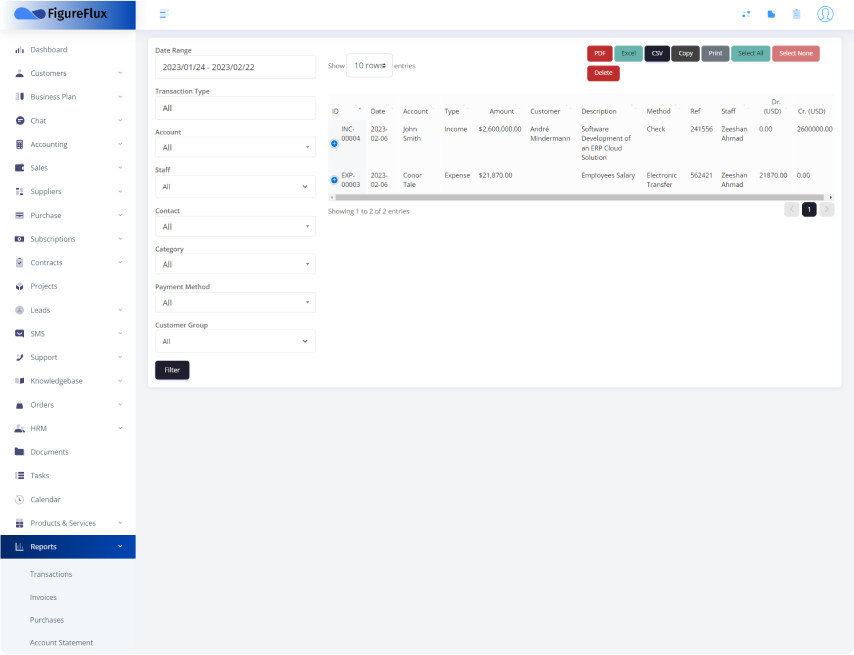Click the Tasks list icon

(20, 476)
